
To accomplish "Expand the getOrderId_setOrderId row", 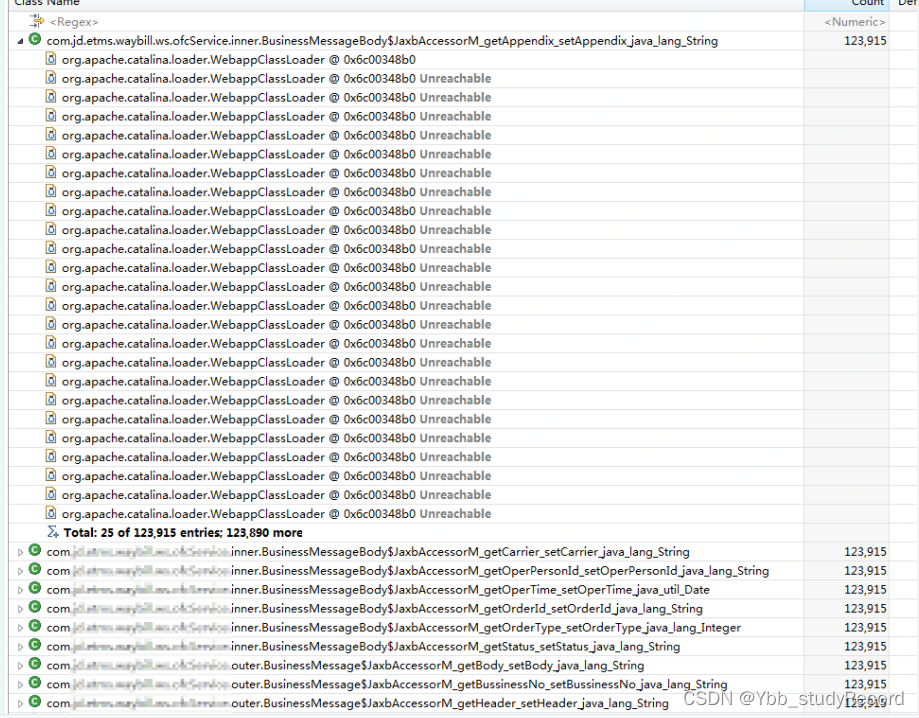I will point(21,609).
